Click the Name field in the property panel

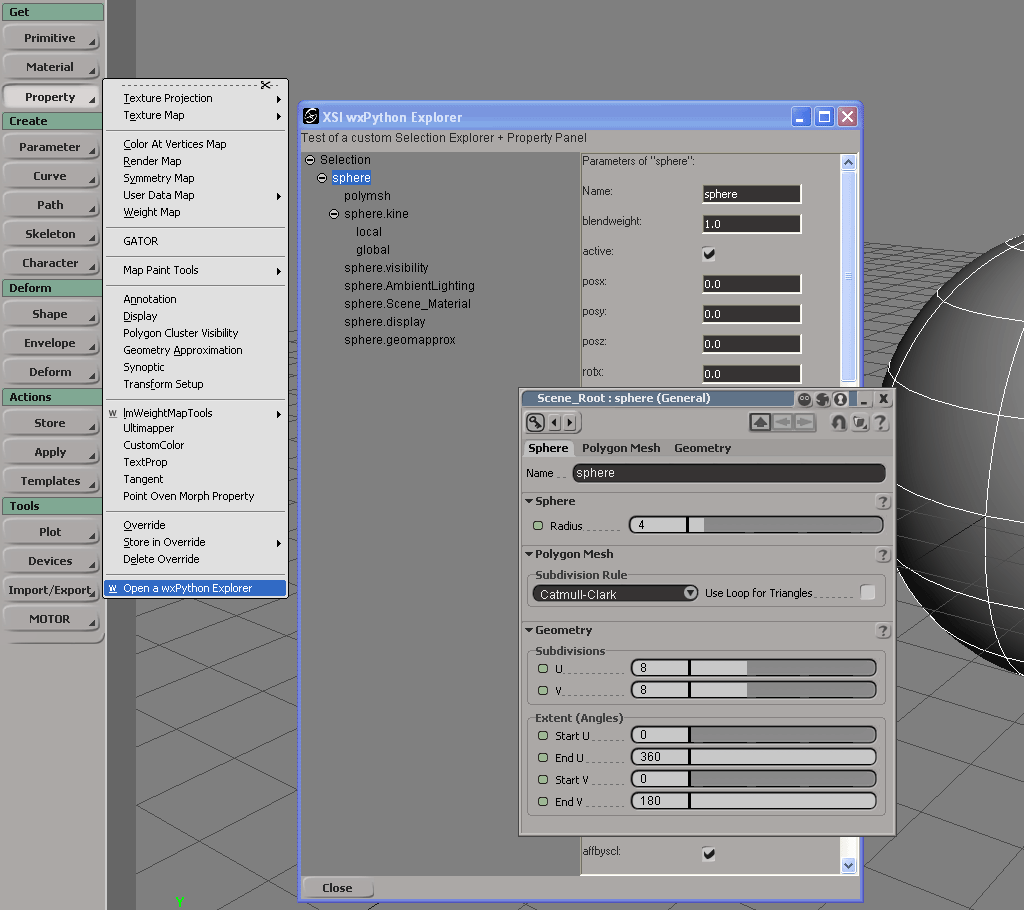(x=729, y=473)
